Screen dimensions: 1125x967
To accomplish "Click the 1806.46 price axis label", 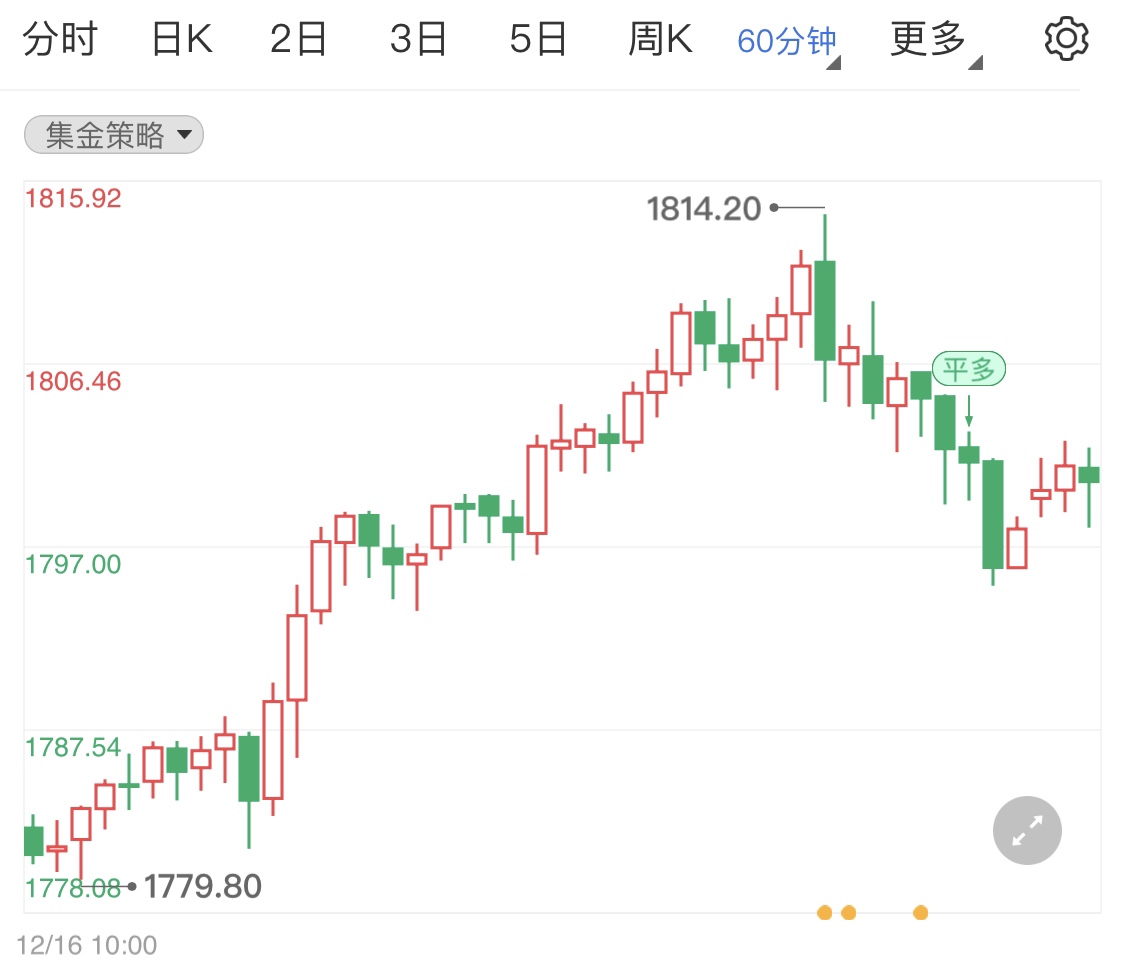I will point(74,382).
